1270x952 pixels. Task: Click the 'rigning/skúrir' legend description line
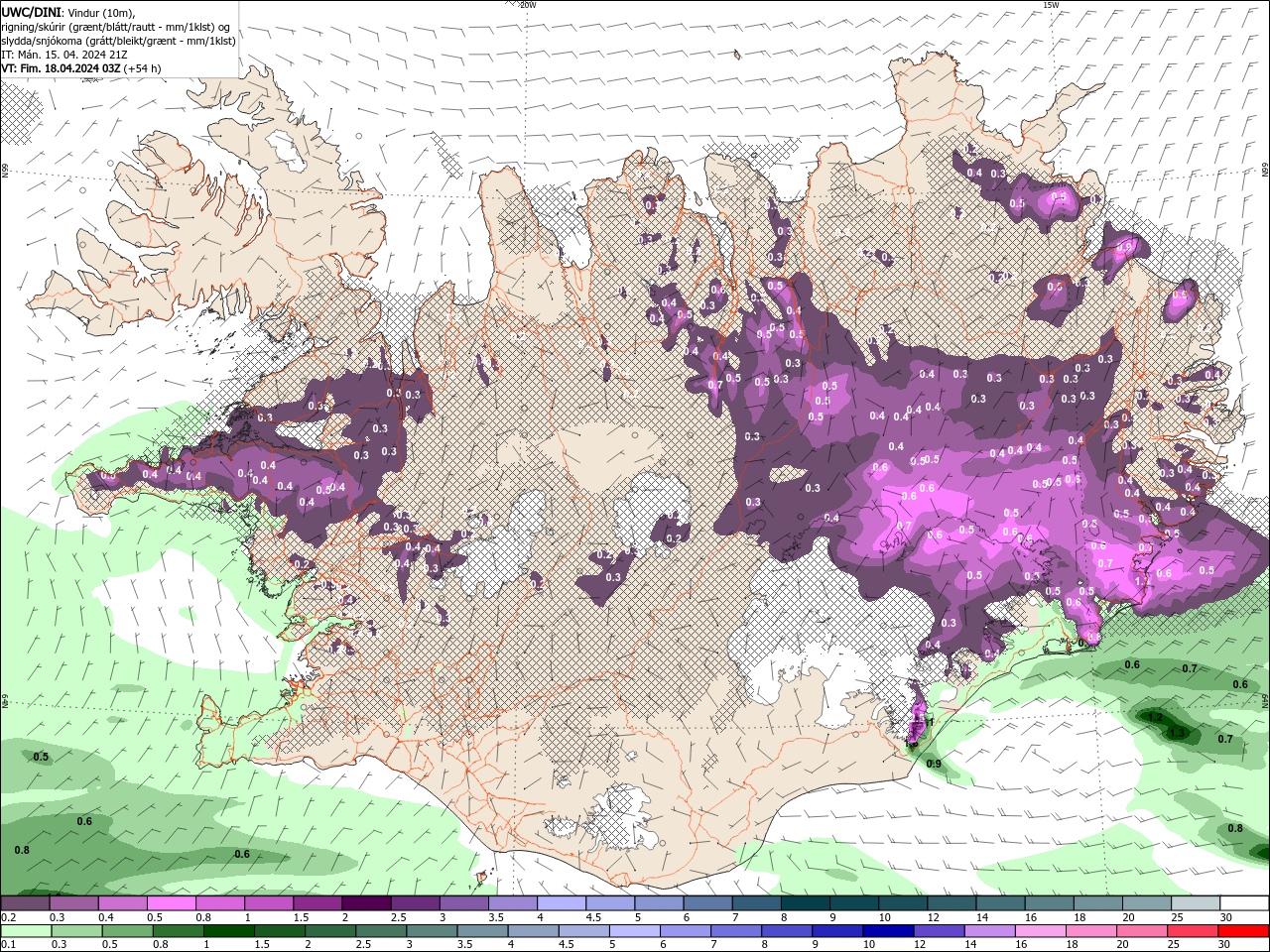pyautogui.click(x=116, y=26)
